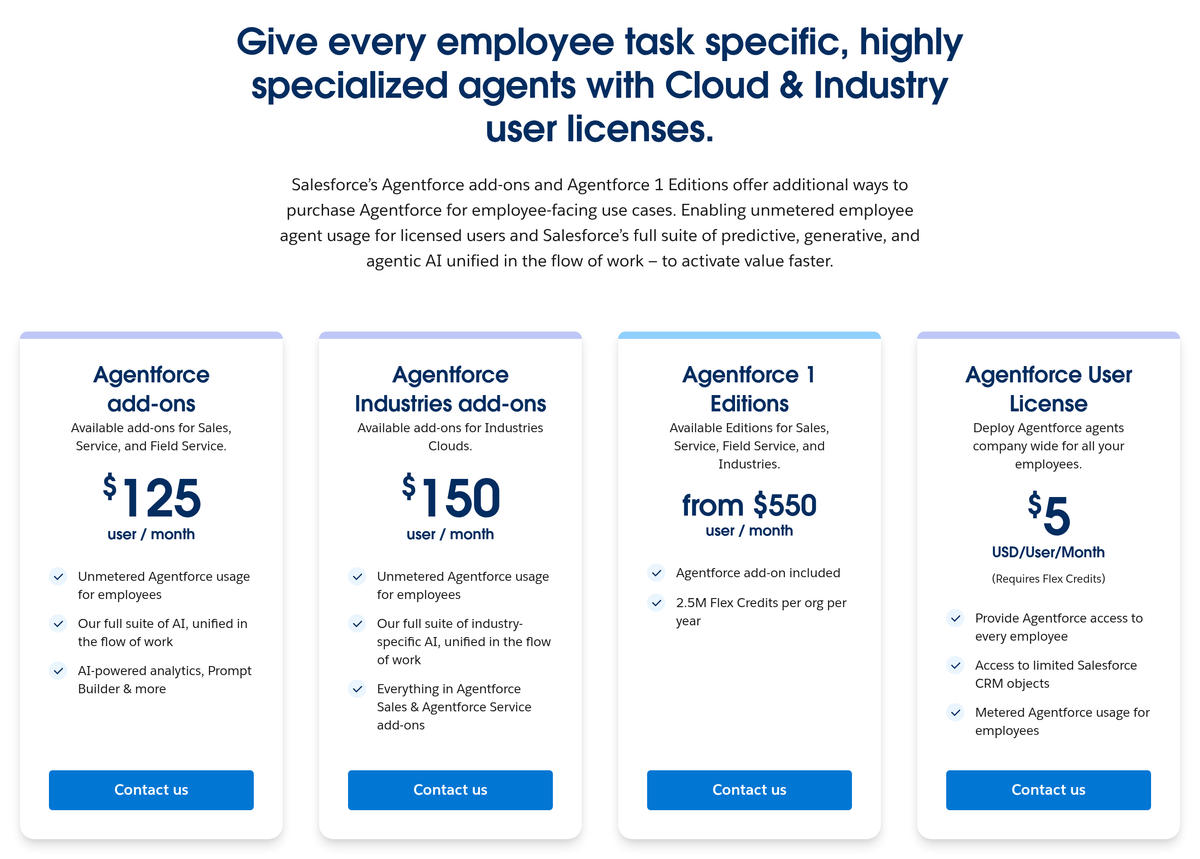Viewport: 1200px width, 859px height.
Task: Click 'user / month' under the $125 price
Action: point(151,535)
